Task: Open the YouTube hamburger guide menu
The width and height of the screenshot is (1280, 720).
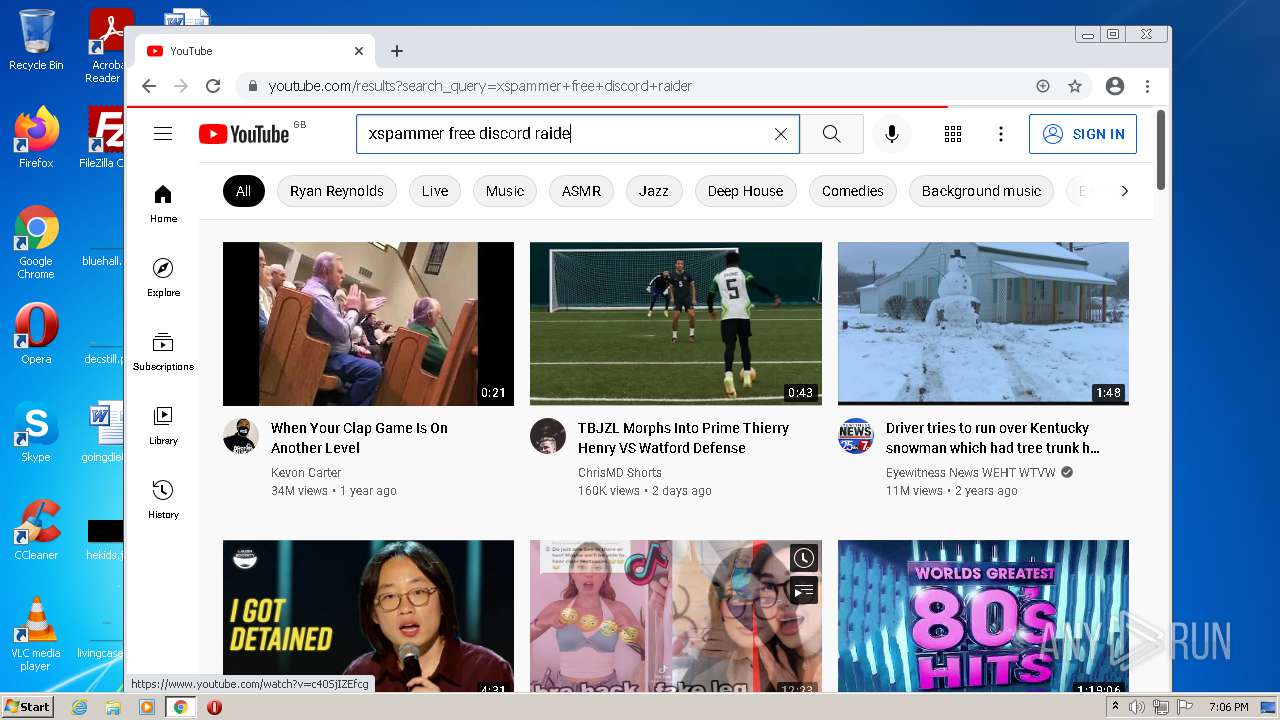Action: [163, 134]
